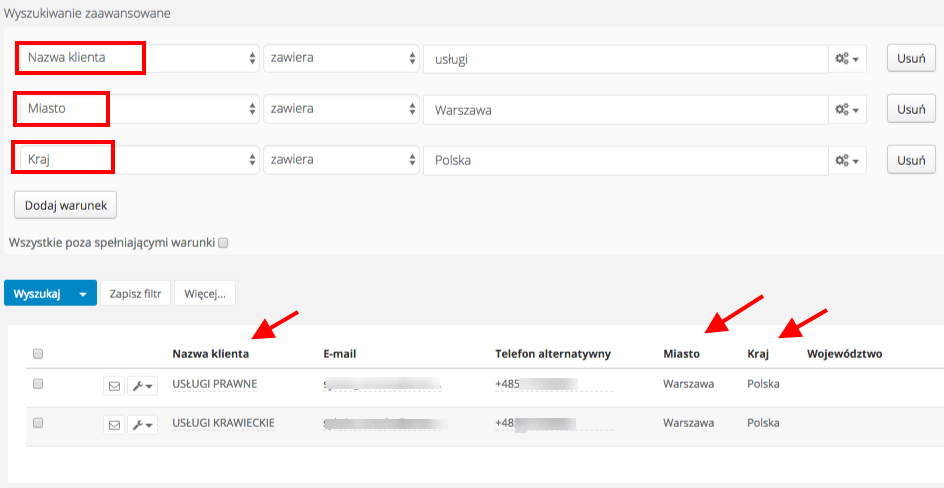The image size is (944, 488).
Task: Remove the Kraj condition with Usuń
Action: (911, 160)
